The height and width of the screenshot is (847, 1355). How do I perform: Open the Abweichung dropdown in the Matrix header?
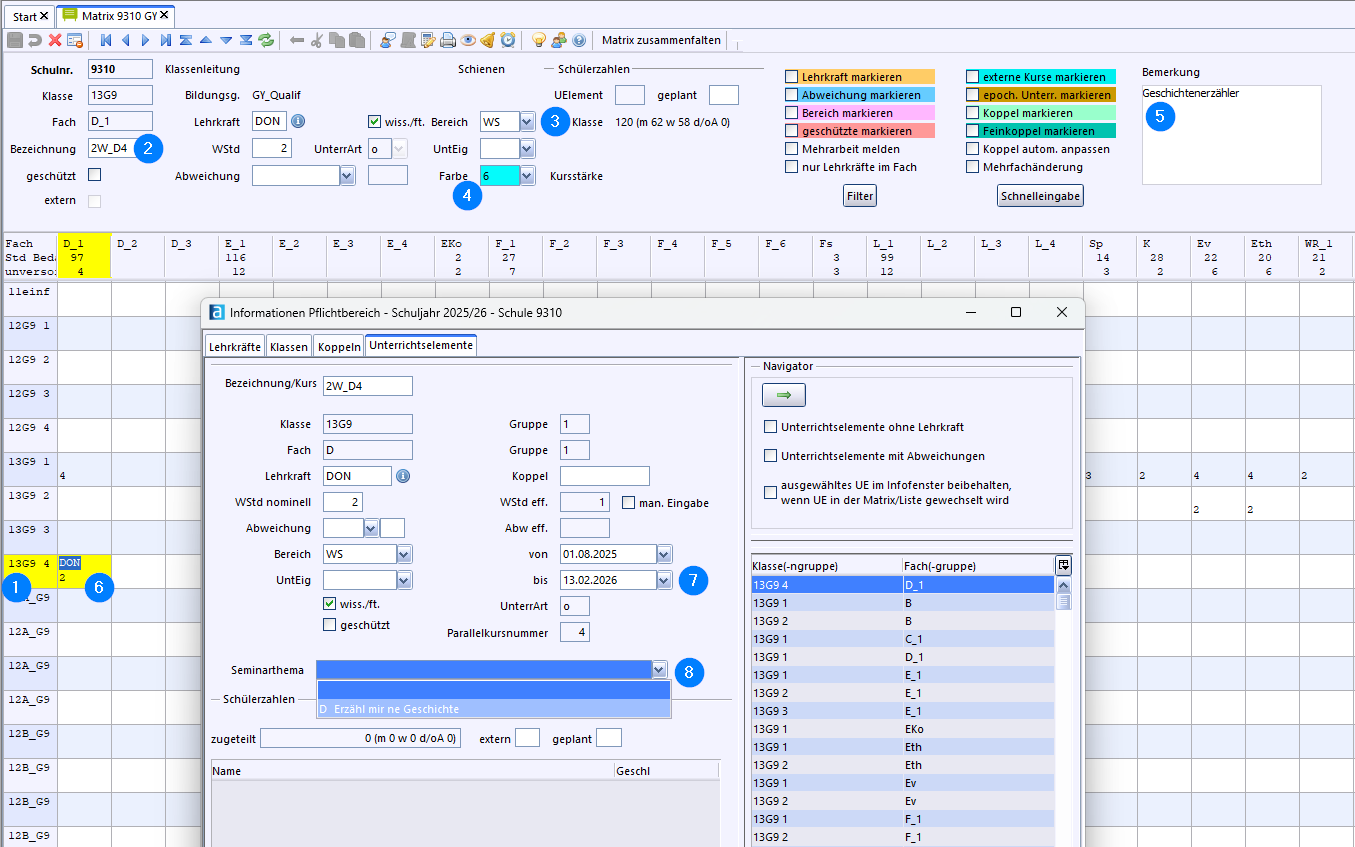pyautogui.click(x=347, y=176)
